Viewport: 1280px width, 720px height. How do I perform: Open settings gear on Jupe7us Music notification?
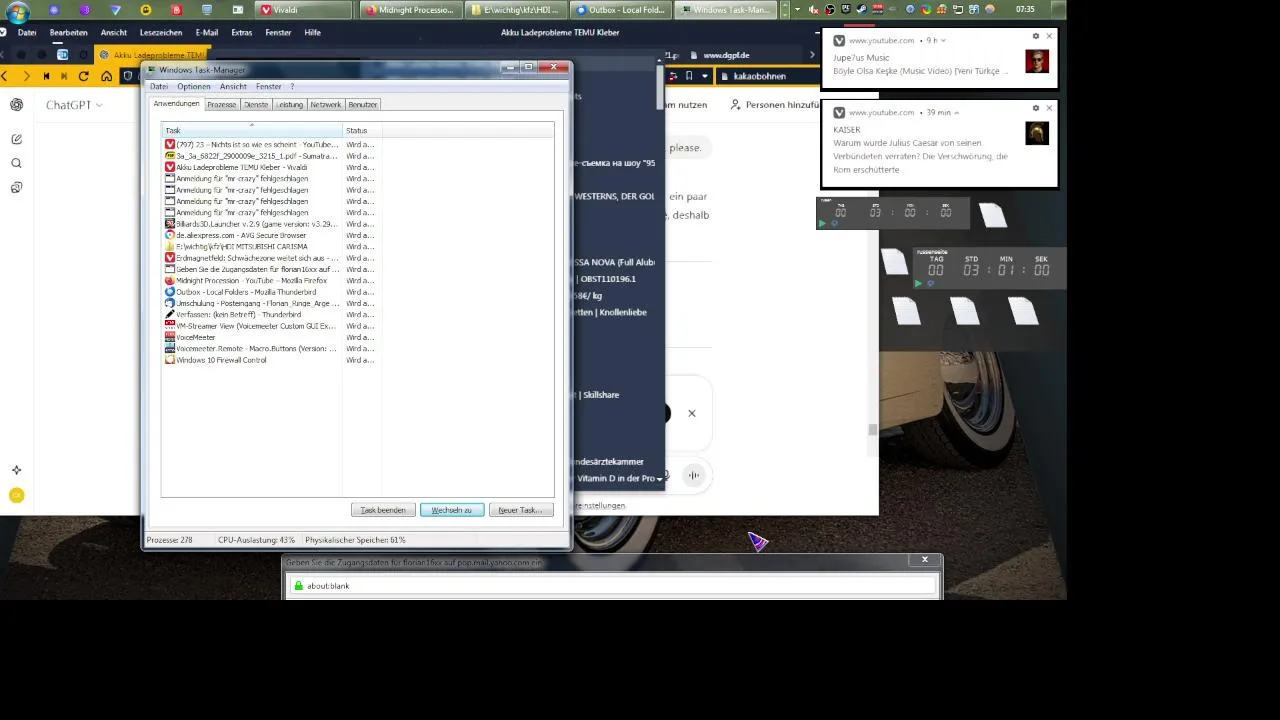1036,36
